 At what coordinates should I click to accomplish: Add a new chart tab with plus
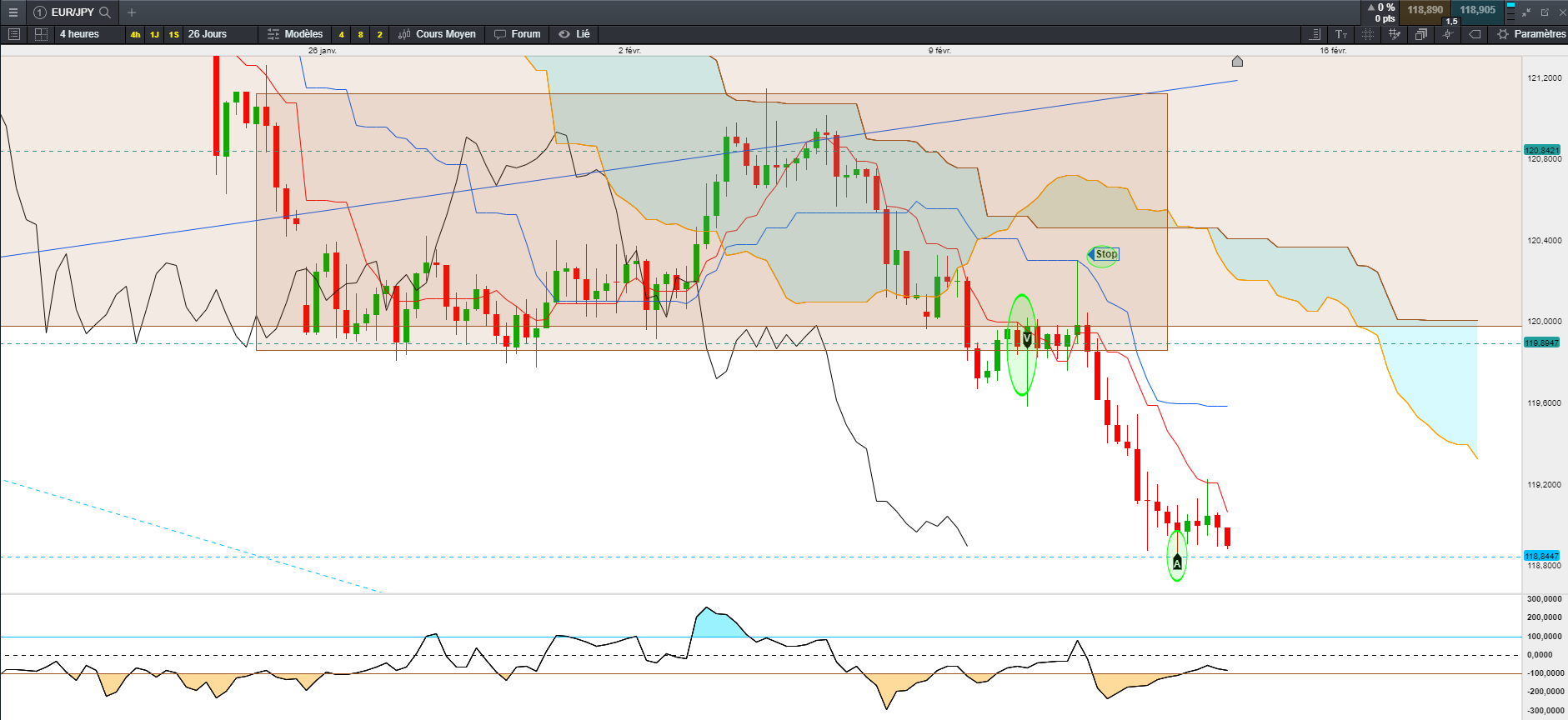point(132,12)
